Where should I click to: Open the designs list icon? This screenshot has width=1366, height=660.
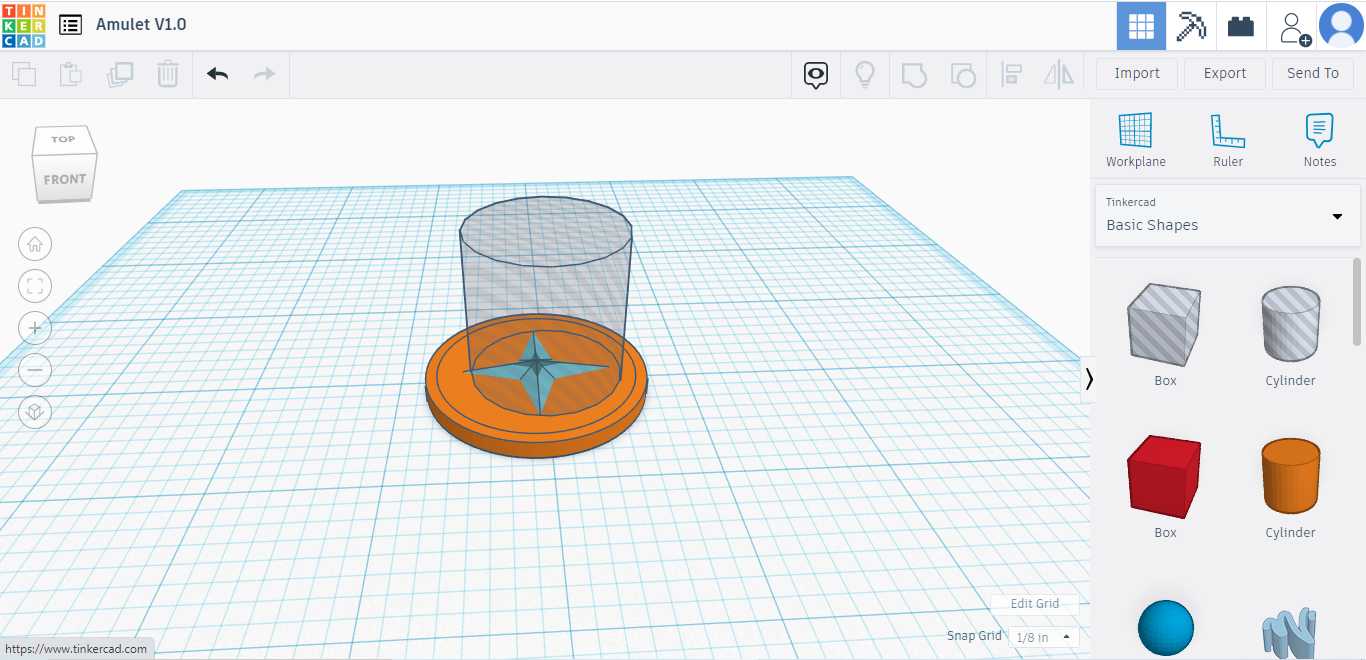pyautogui.click(x=70, y=25)
